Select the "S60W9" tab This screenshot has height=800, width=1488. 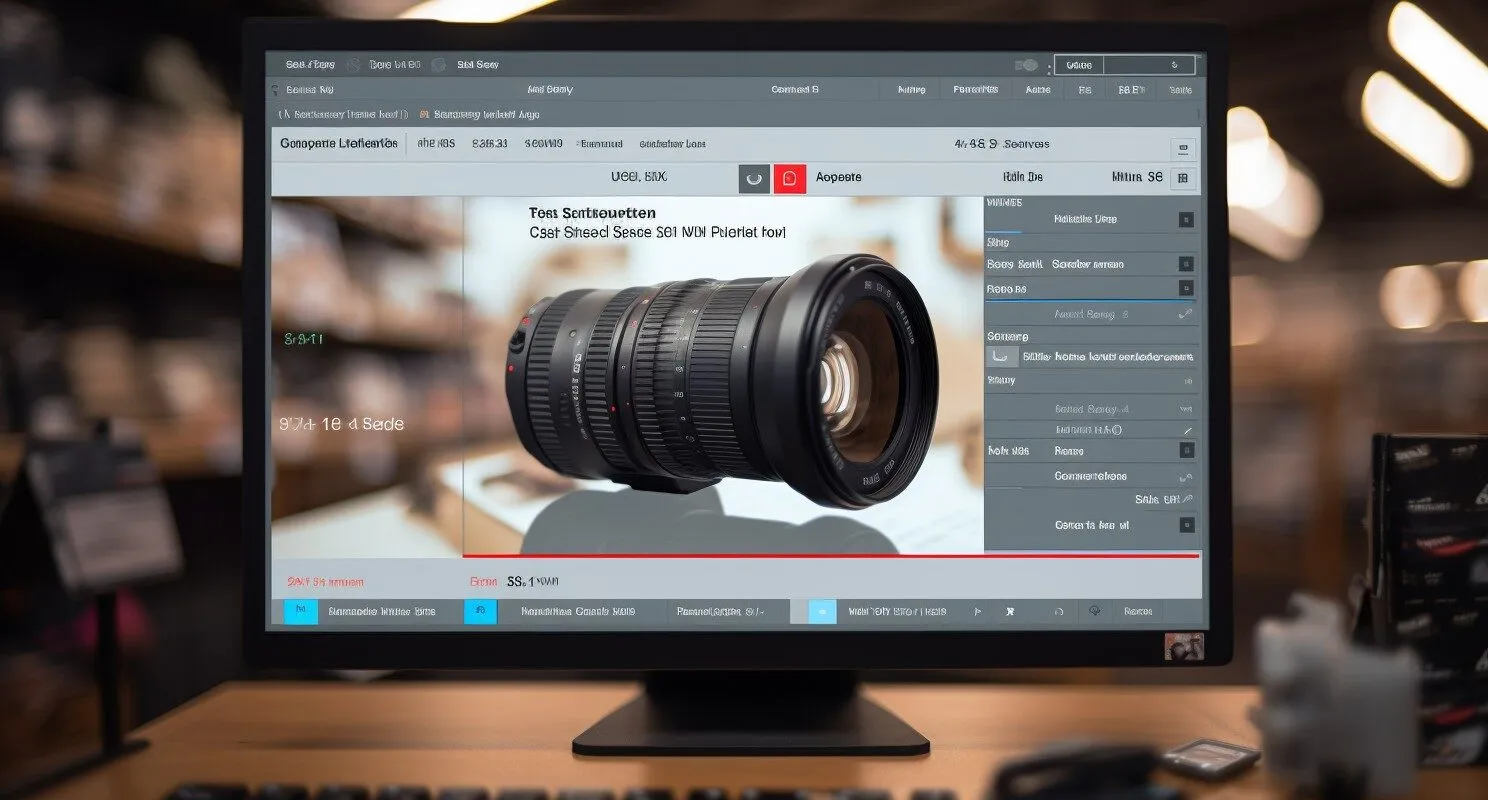pos(544,144)
